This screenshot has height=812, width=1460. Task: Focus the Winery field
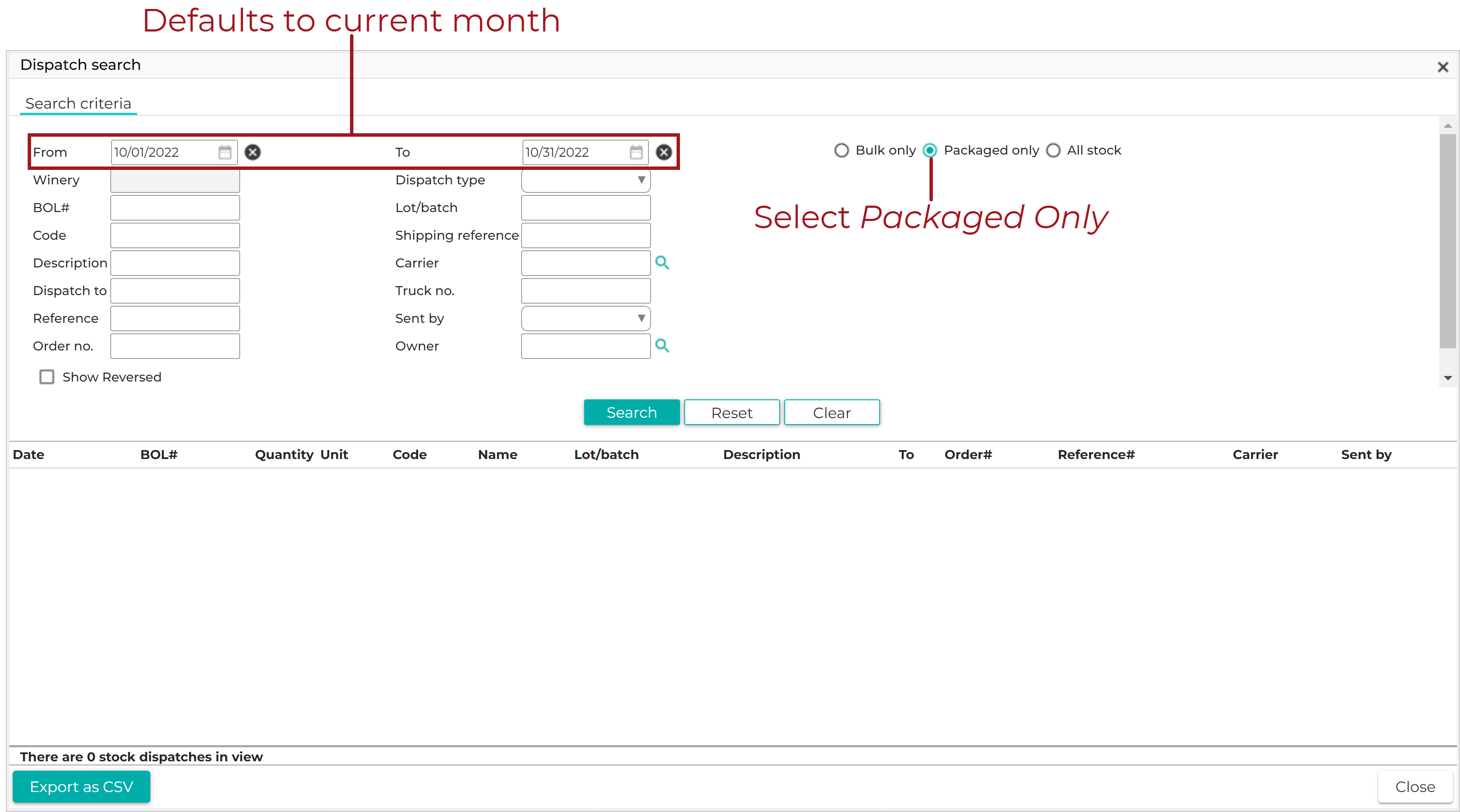coord(175,180)
